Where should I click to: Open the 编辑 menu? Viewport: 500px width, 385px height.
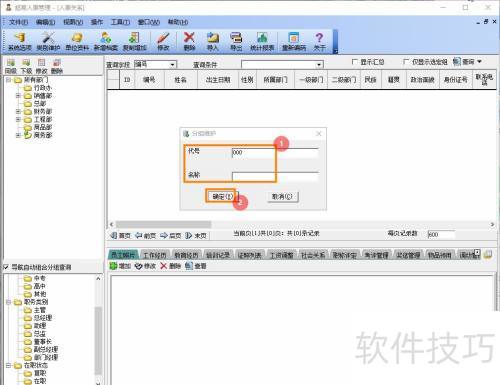[45, 22]
